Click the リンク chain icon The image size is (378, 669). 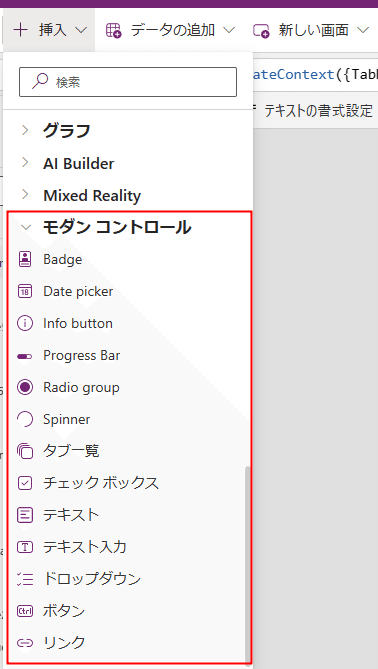[x=25, y=642]
